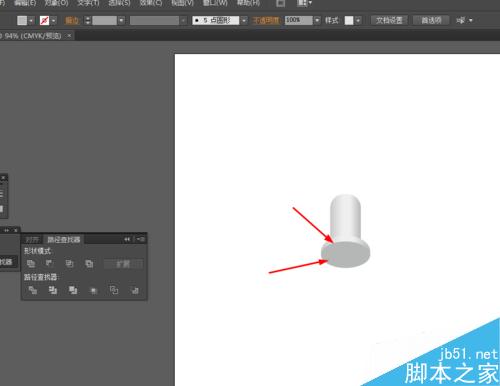The width and height of the screenshot is (500, 386).
Task: Click the Unite shape mode icon
Action: point(31,264)
